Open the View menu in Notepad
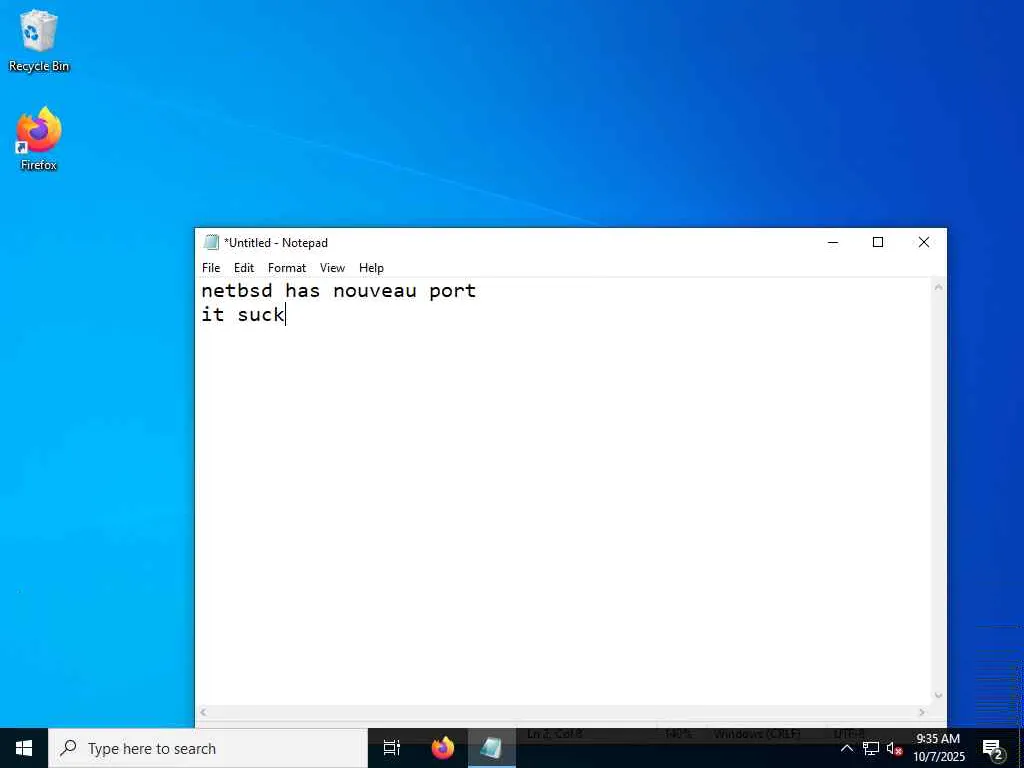 point(332,268)
